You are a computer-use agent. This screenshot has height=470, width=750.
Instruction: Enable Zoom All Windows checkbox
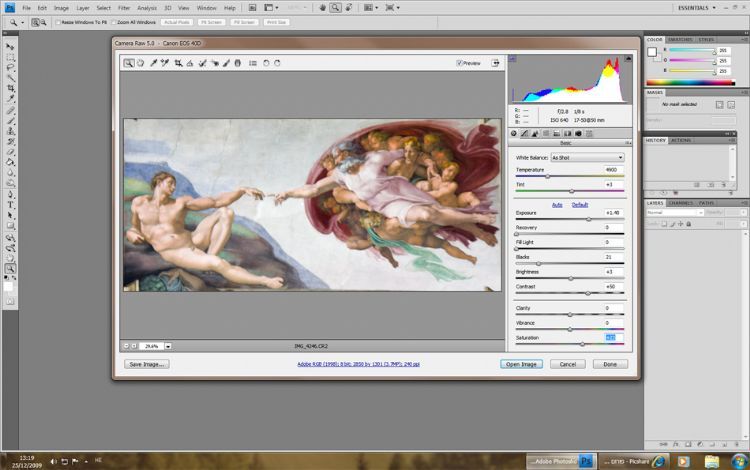[x=113, y=21]
